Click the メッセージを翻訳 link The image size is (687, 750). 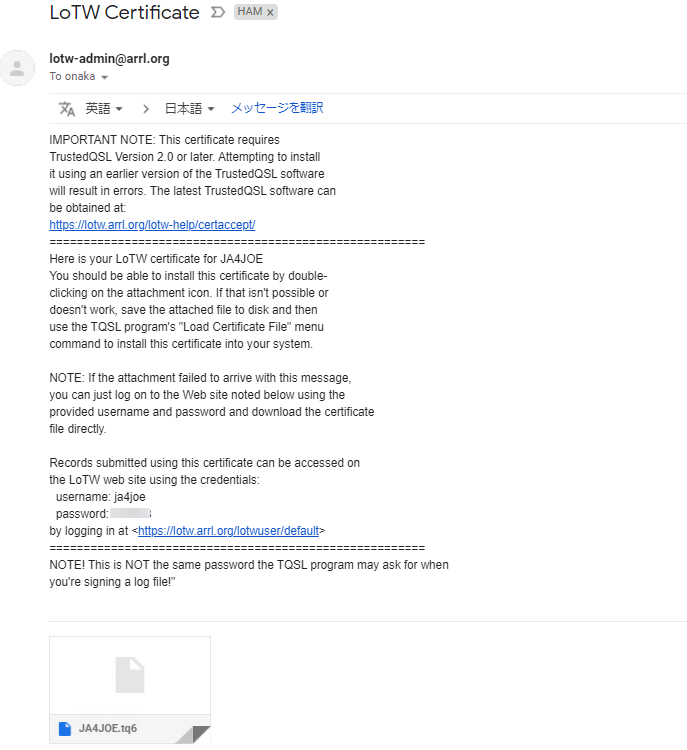point(277,108)
